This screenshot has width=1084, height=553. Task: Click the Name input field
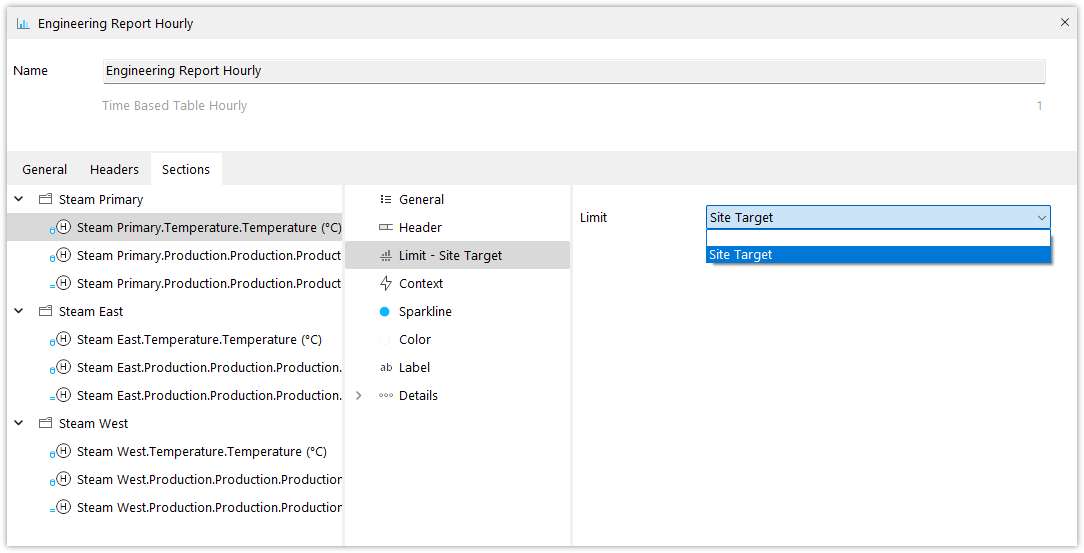tap(574, 71)
